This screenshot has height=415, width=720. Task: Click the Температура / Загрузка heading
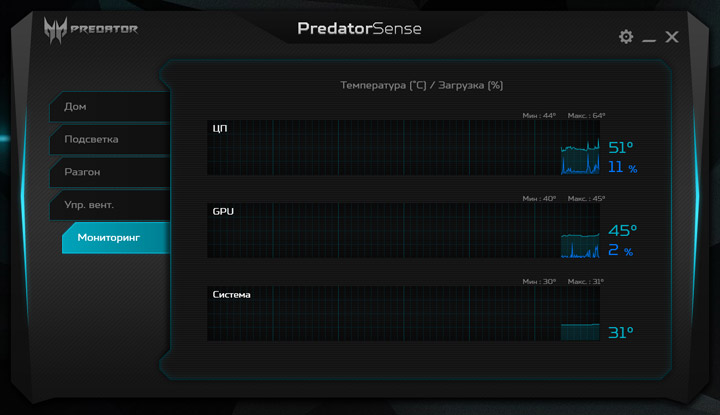coord(421,85)
